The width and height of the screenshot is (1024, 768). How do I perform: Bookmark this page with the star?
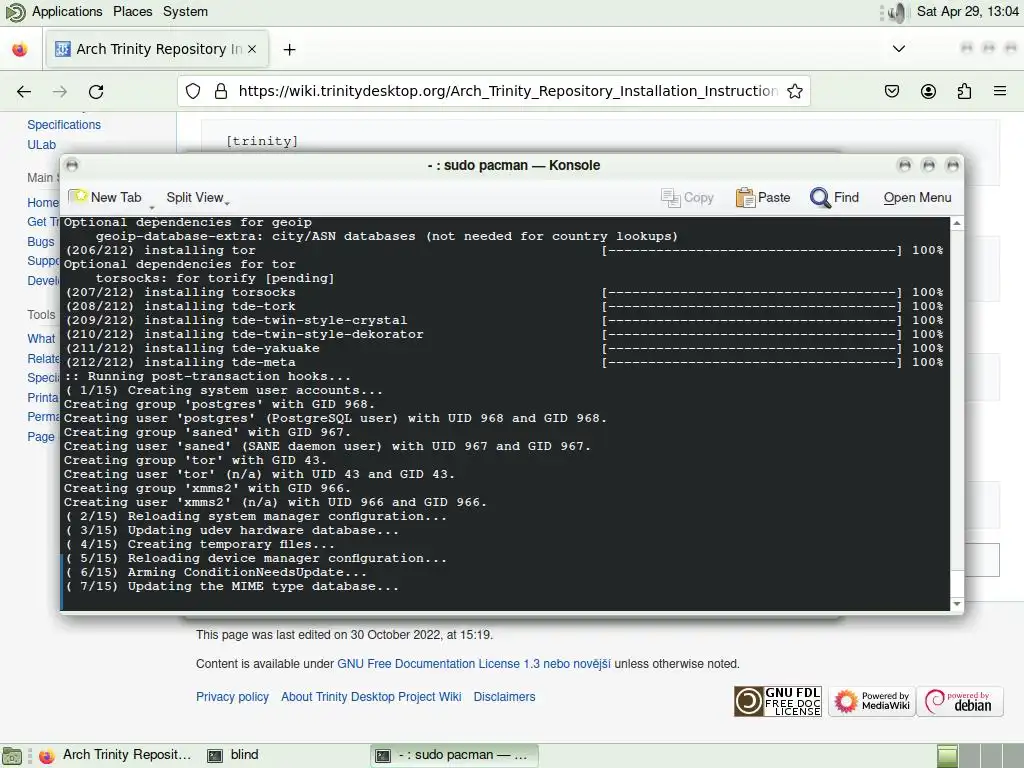click(x=795, y=91)
